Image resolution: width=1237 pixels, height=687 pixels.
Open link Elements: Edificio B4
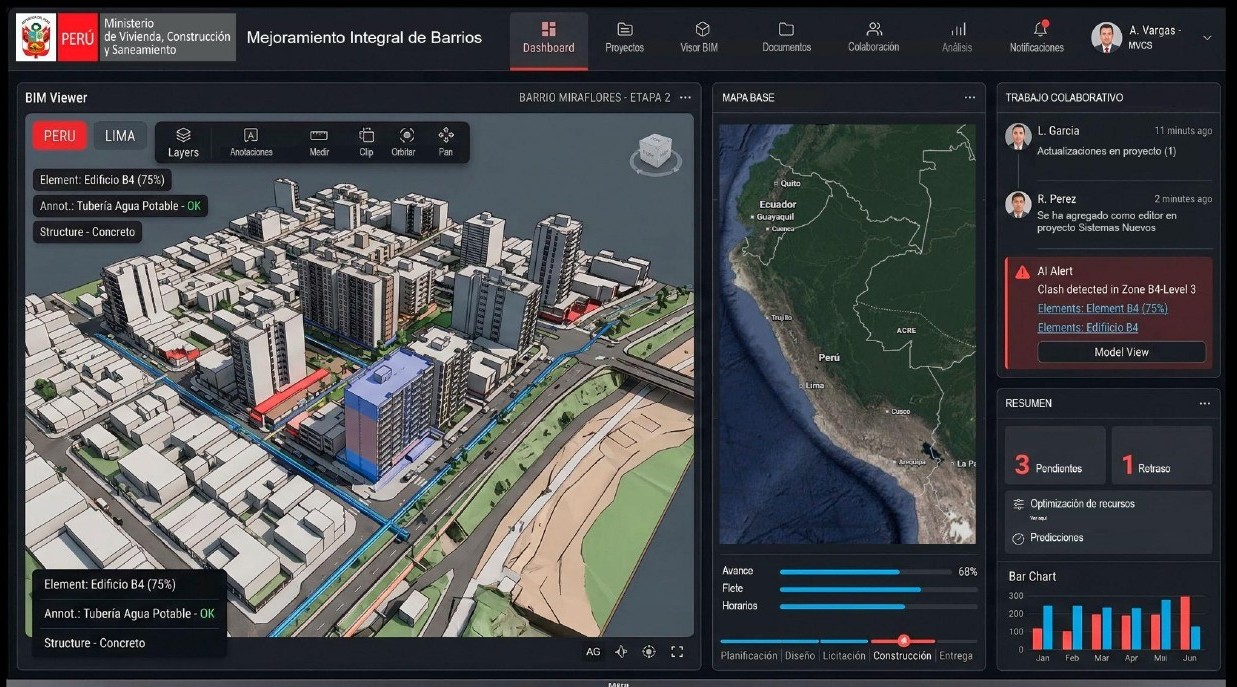(x=1088, y=327)
